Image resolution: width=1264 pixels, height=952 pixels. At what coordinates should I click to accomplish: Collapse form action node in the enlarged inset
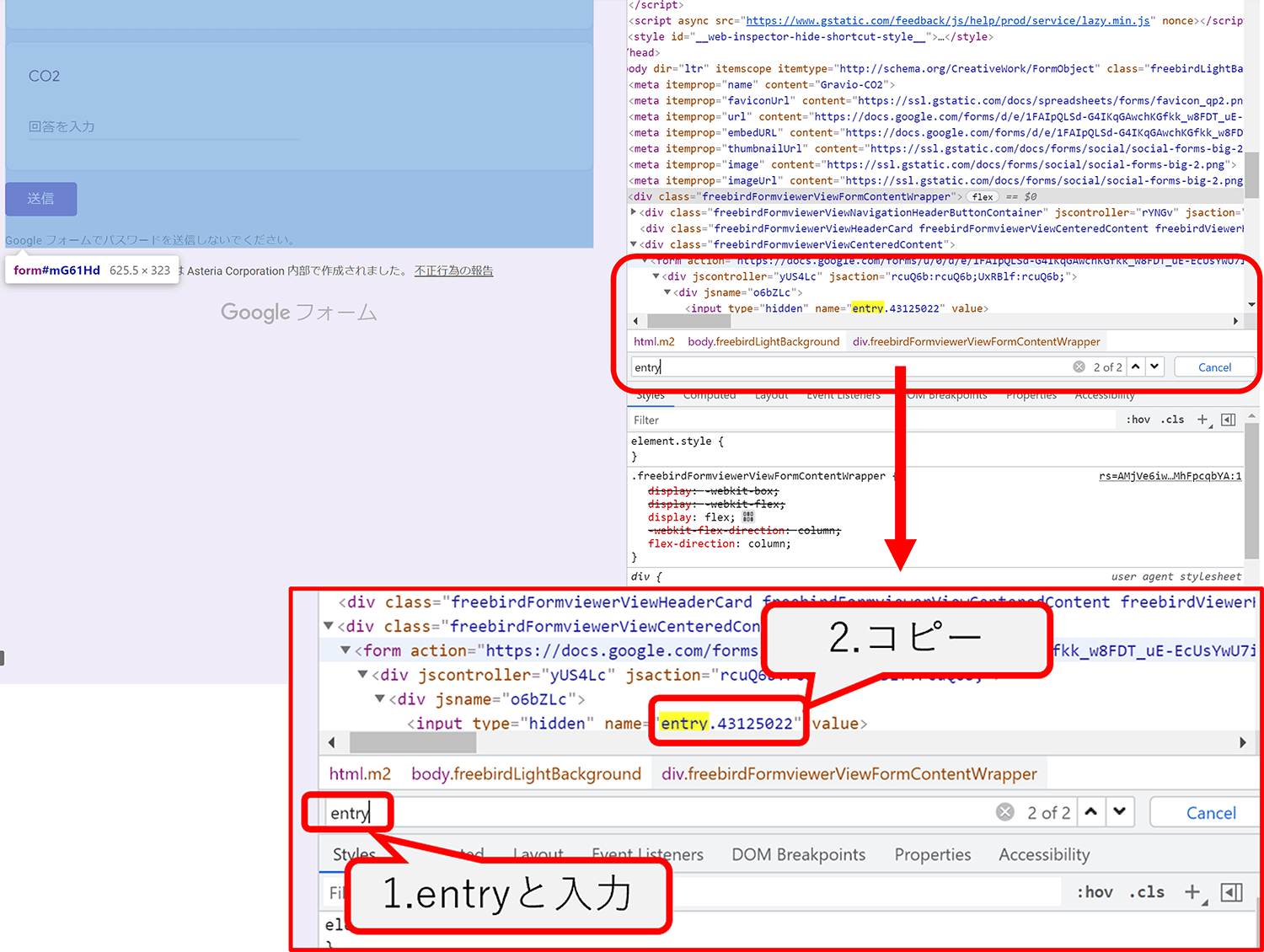click(x=345, y=650)
